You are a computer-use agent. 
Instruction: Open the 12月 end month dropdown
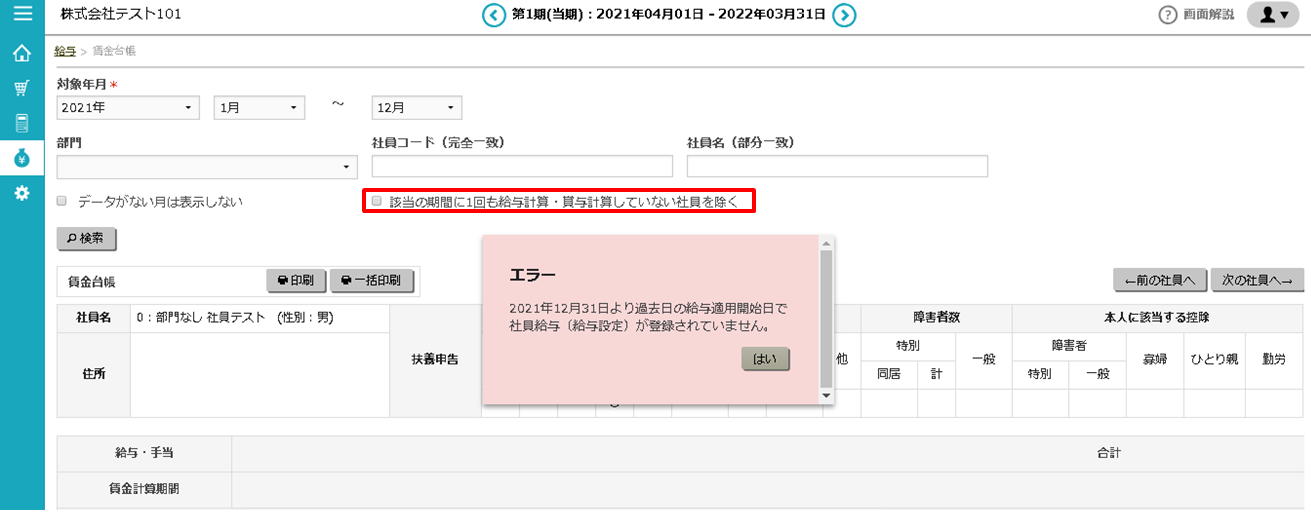[416, 108]
